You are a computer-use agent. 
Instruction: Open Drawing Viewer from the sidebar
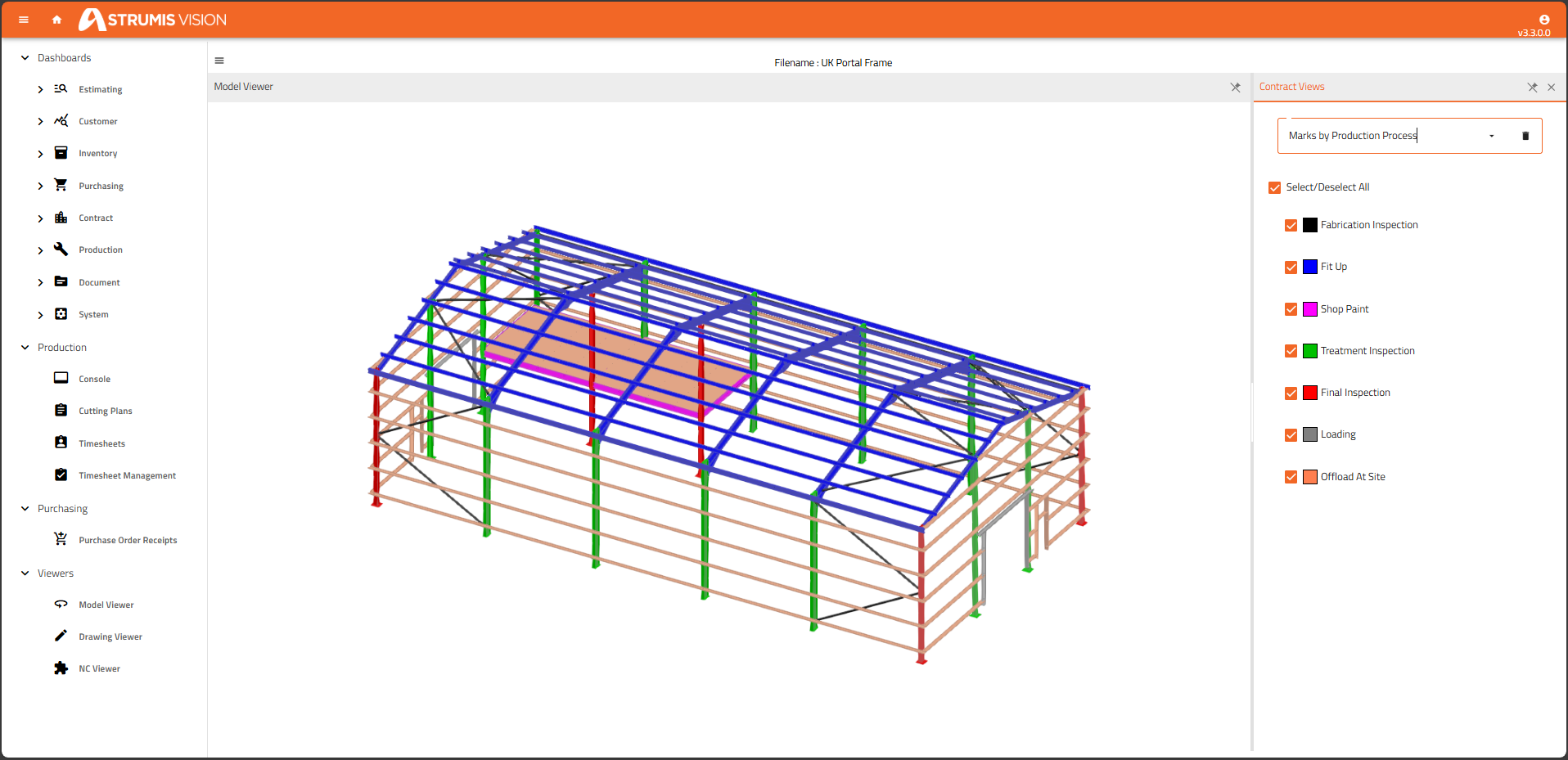(110, 636)
